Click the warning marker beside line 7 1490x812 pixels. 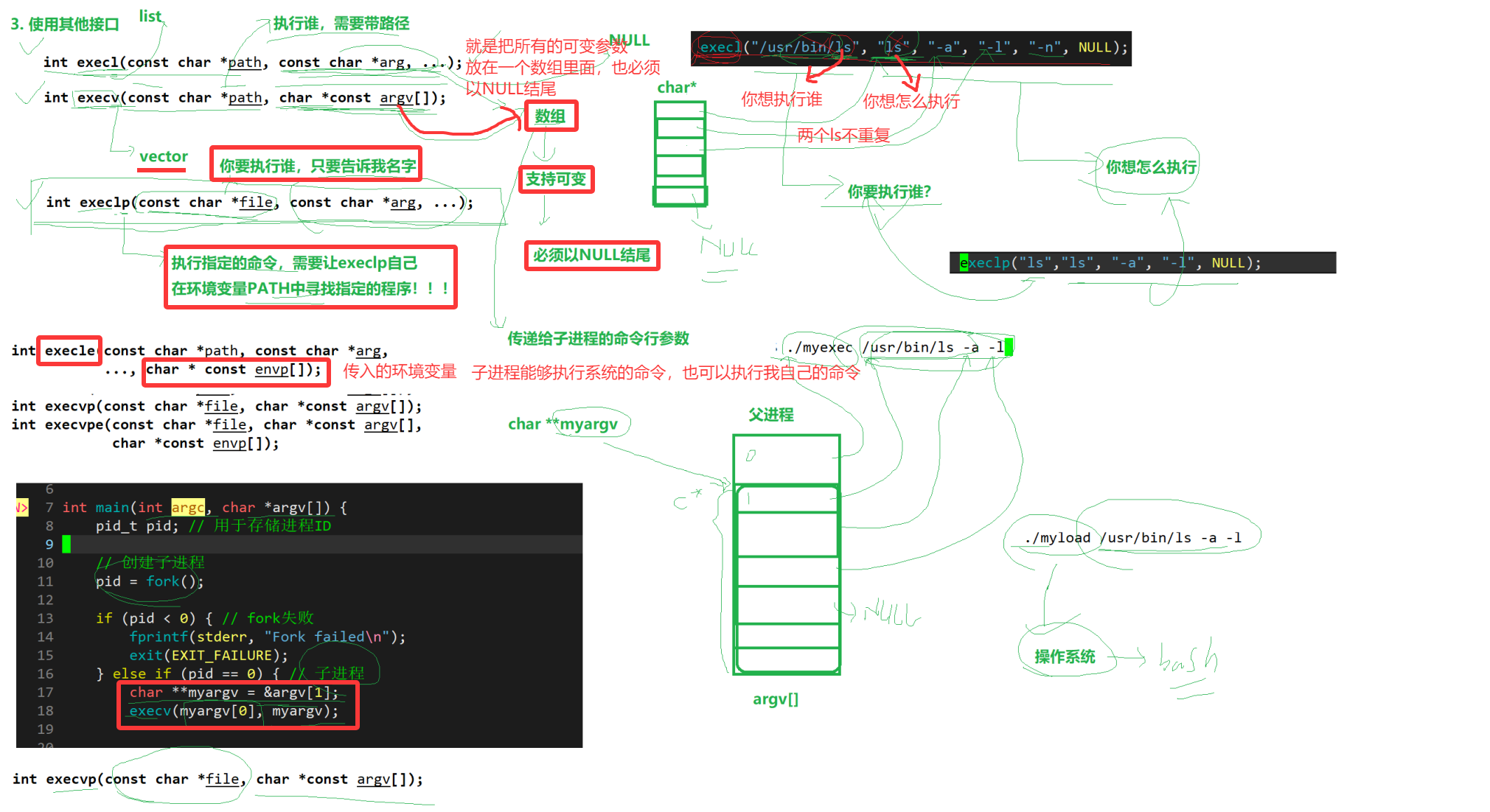(x=21, y=508)
